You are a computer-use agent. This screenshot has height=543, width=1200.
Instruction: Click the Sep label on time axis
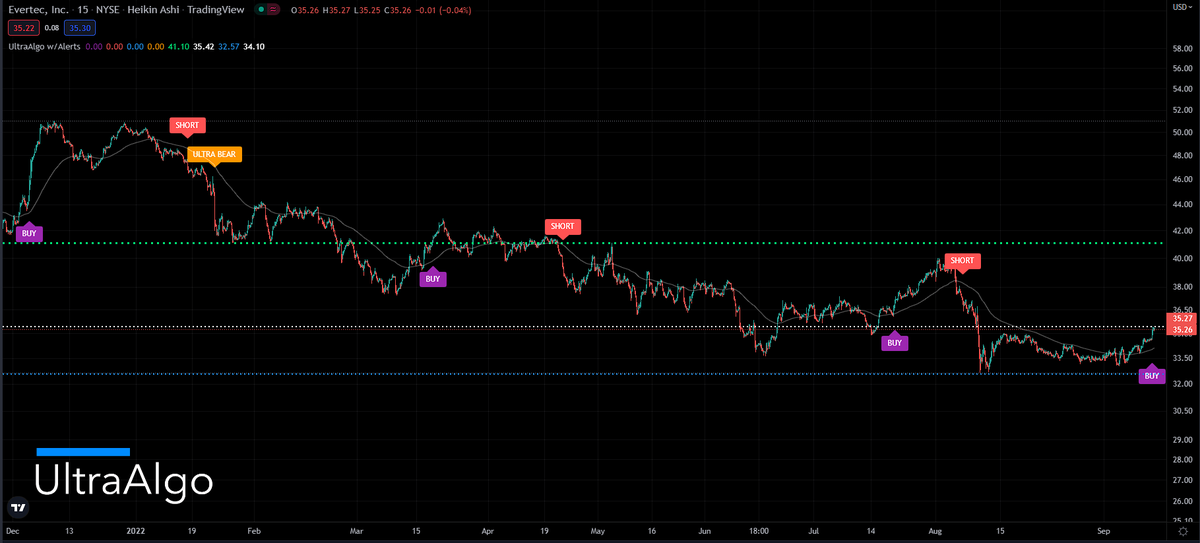1104,533
